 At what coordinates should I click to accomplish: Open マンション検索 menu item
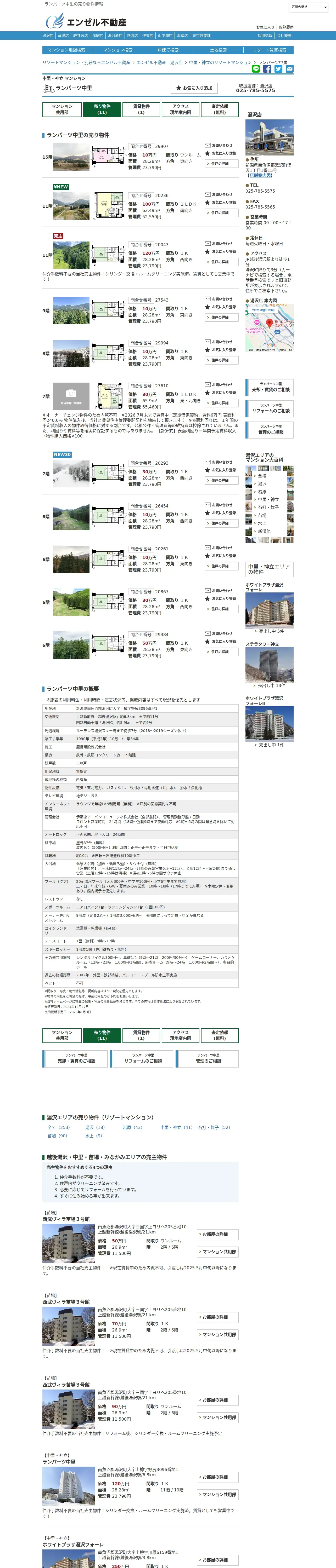(x=118, y=50)
